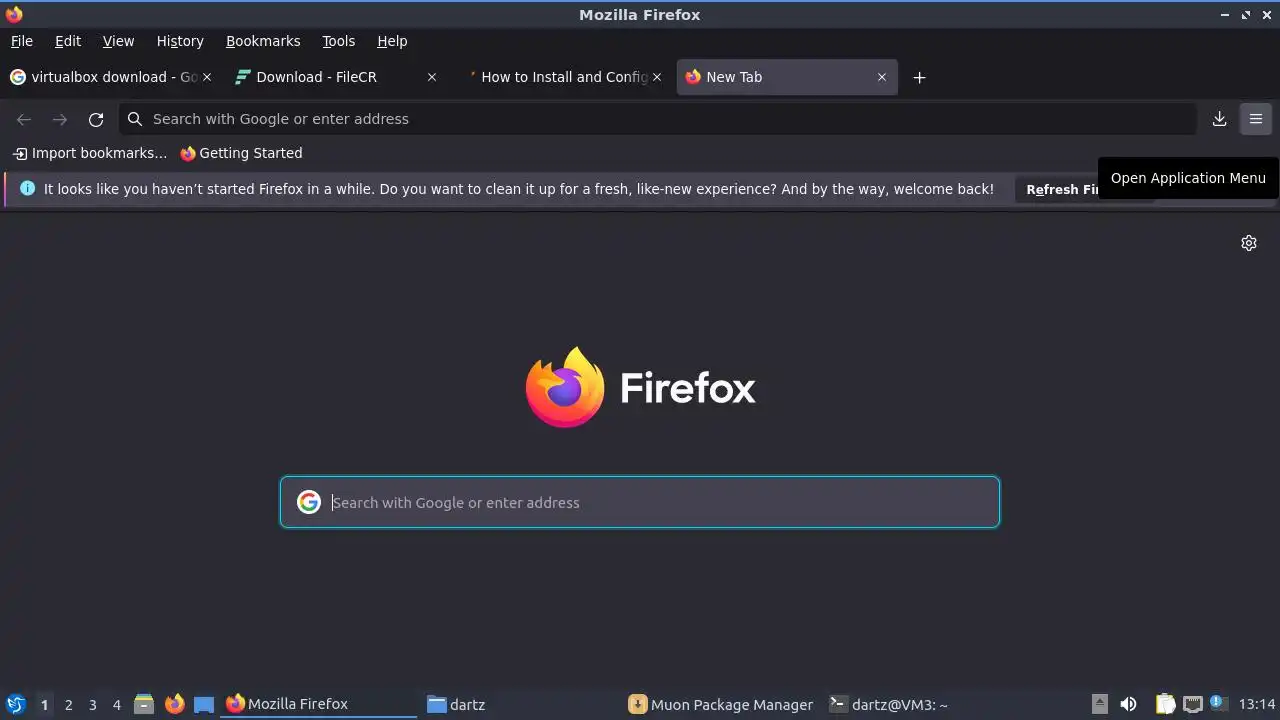The height and width of the screenshot is (720, 1280).
Task: Switch to dartz folder window in taskbar
Action: tap(521, 704)
